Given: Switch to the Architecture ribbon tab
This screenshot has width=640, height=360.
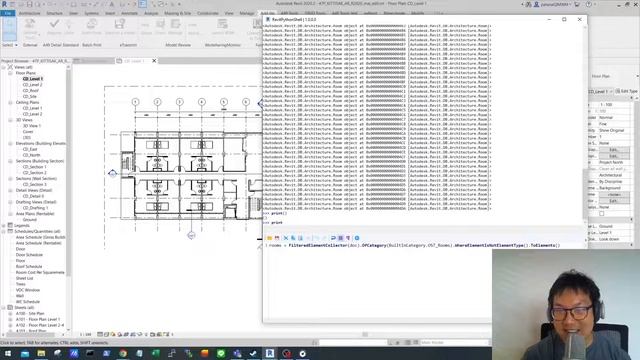Looking at the screenshot, I should tap(29, 13).
